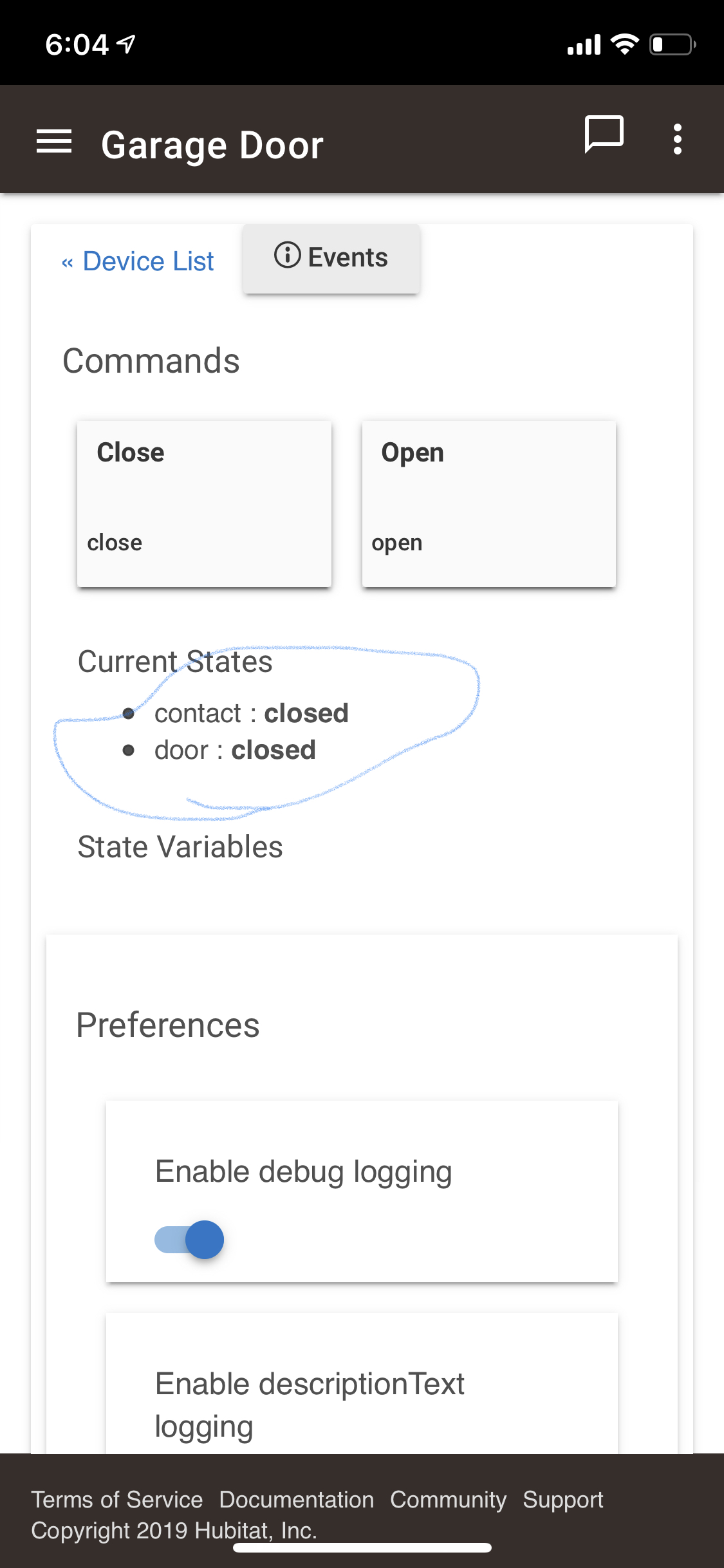Screen dimensions: 724x1568
Task: Tap the home indicator bar
Action: click(362, 1547)
